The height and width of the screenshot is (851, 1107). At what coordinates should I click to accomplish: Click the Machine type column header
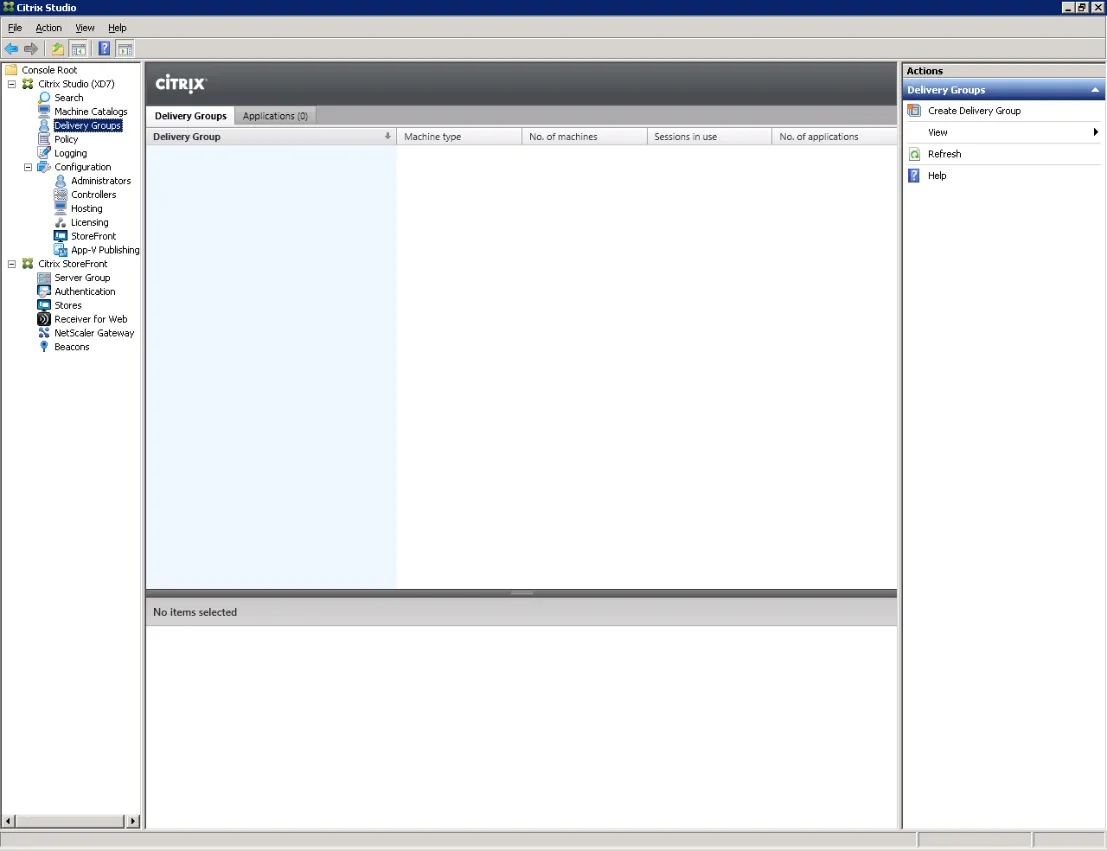point(459,136)
